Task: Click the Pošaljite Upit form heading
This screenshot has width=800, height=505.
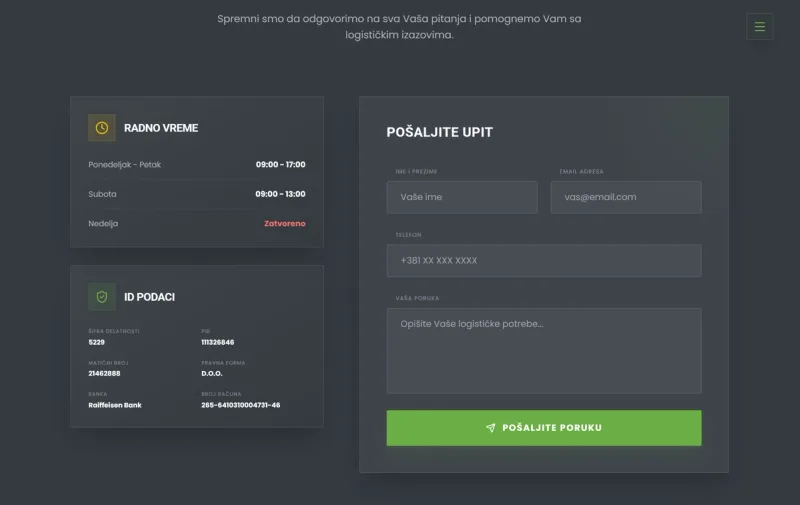Action: click(x=440, y=132)
